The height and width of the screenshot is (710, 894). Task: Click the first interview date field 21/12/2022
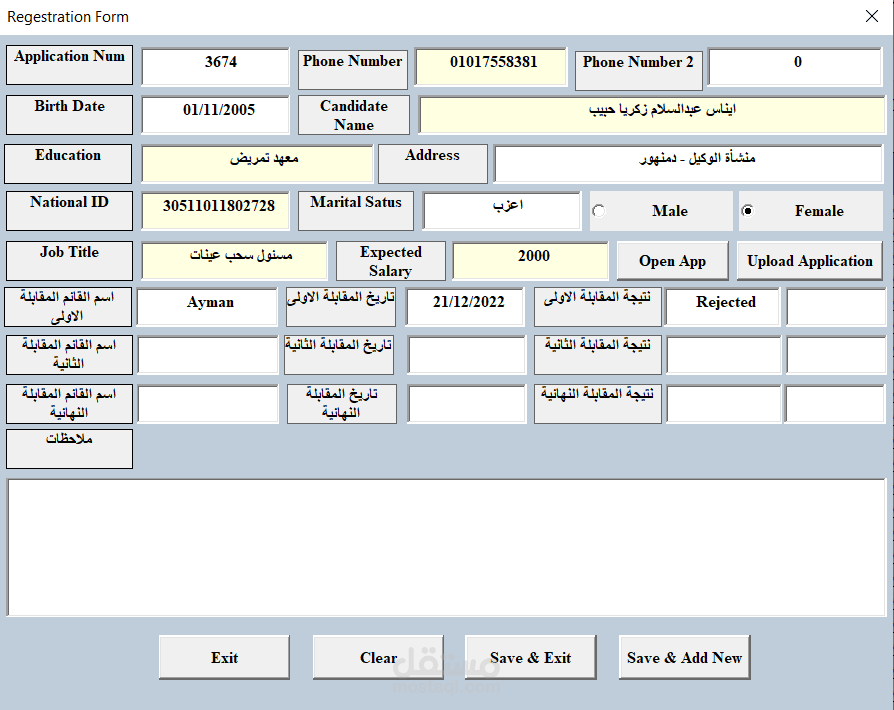point(465,307)
